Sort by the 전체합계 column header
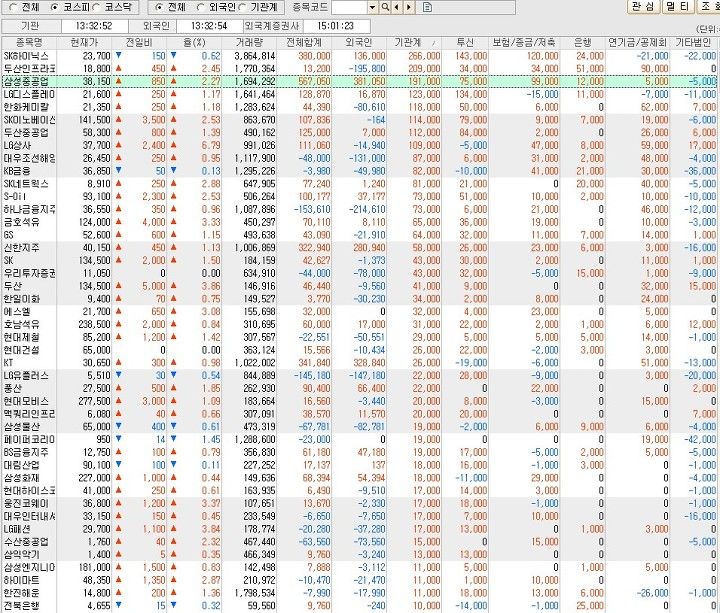720x613 pixels. click(x=304, y=43)
